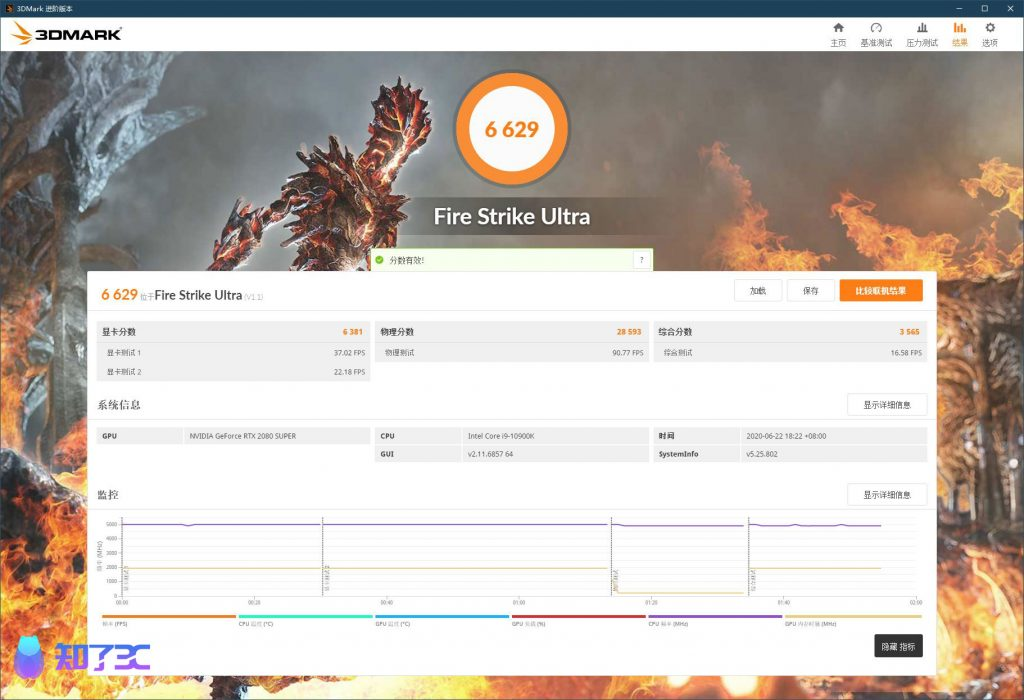The height and width of the screenshot is (700, 1024).
Task: Select the GUI version v2.11.6857 64
Action: [x=490, y=454]
